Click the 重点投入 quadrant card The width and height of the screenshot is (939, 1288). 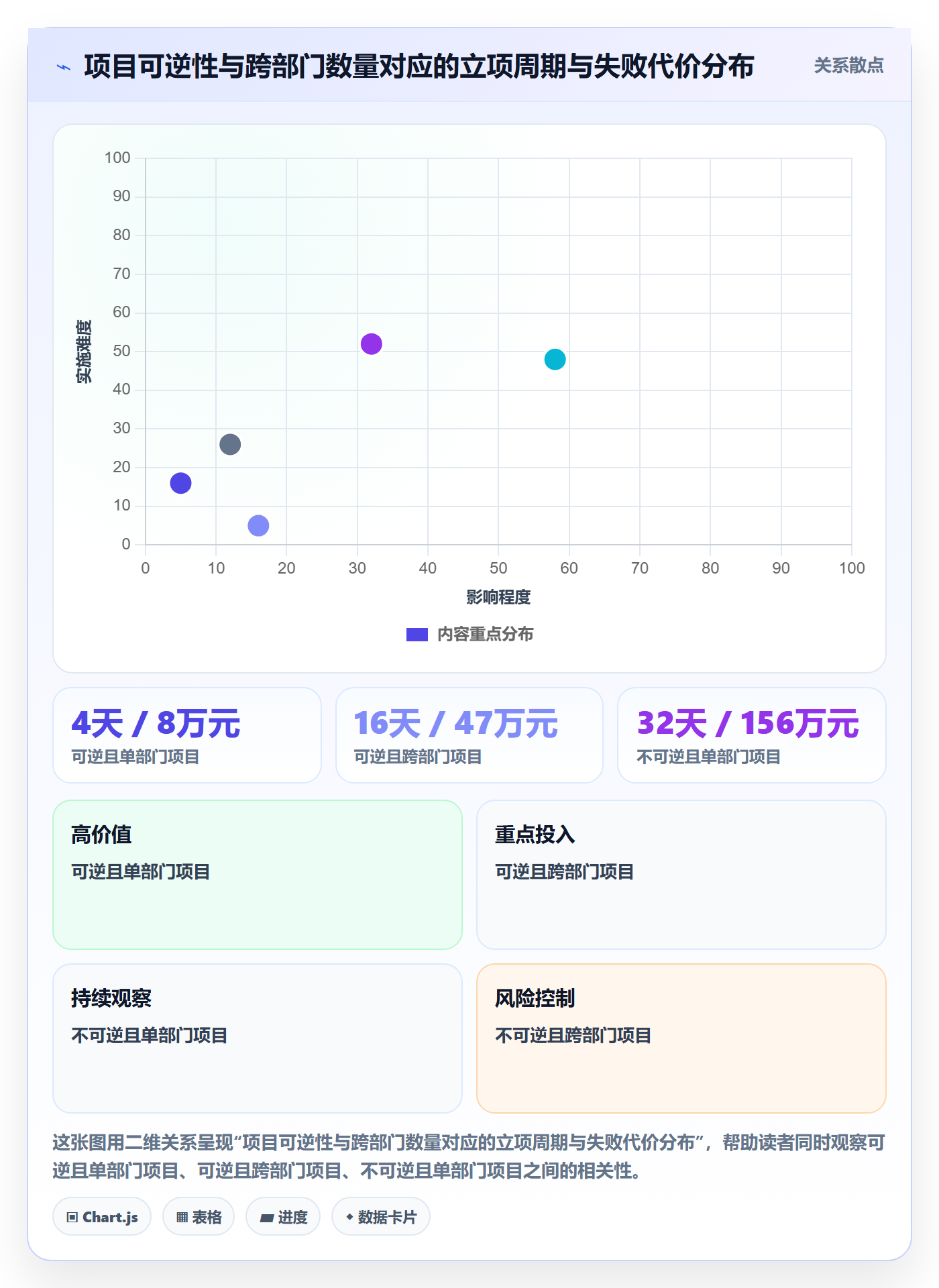[681, 875]
